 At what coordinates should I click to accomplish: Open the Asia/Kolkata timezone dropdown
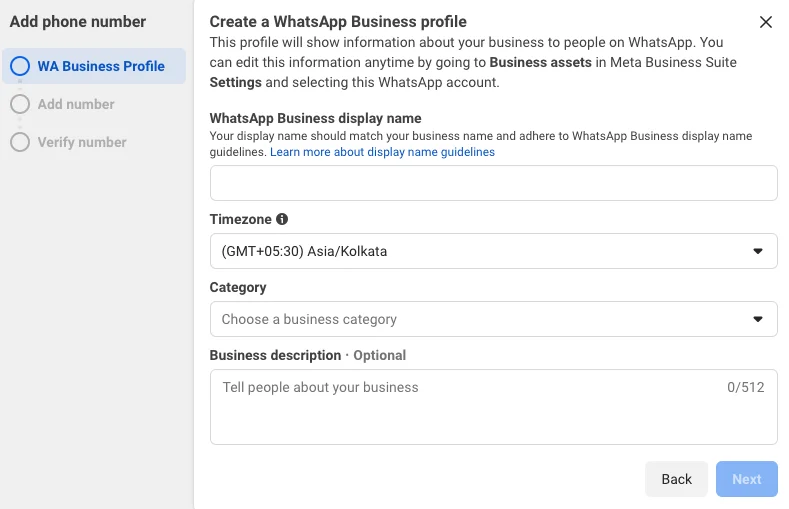pyautogui.click(x=492, y=251)
